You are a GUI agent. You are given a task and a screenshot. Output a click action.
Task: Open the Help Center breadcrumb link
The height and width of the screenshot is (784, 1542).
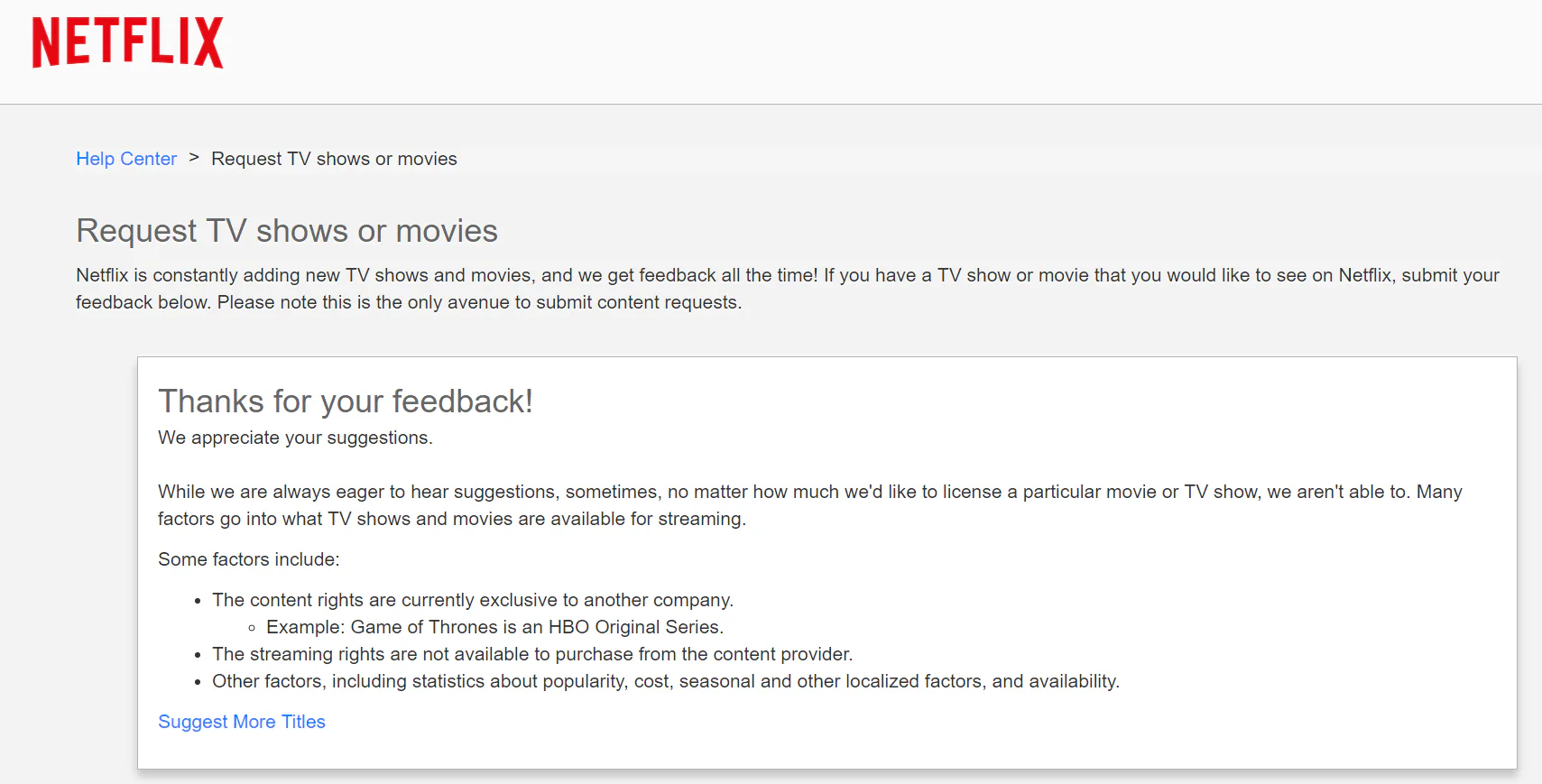(x=126, y=159)
